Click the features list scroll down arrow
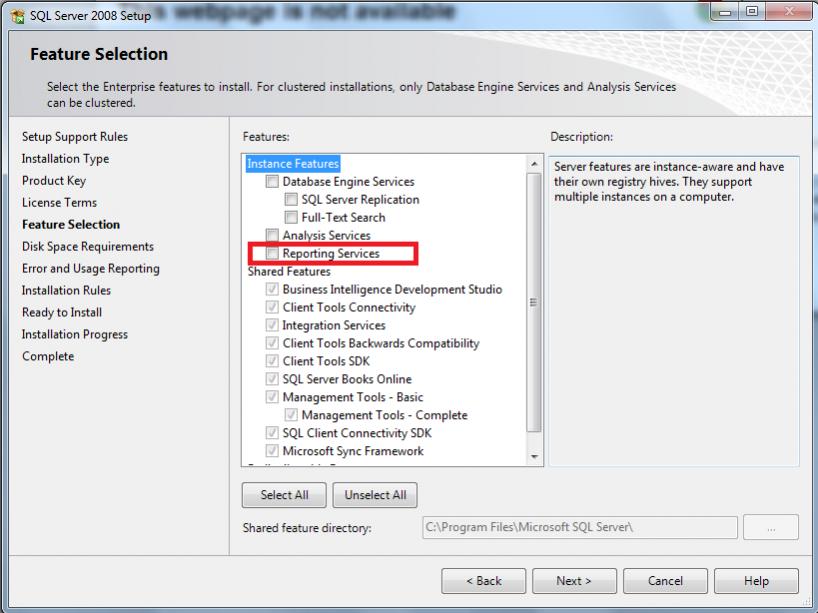818x613 pixels. [534, 457]
